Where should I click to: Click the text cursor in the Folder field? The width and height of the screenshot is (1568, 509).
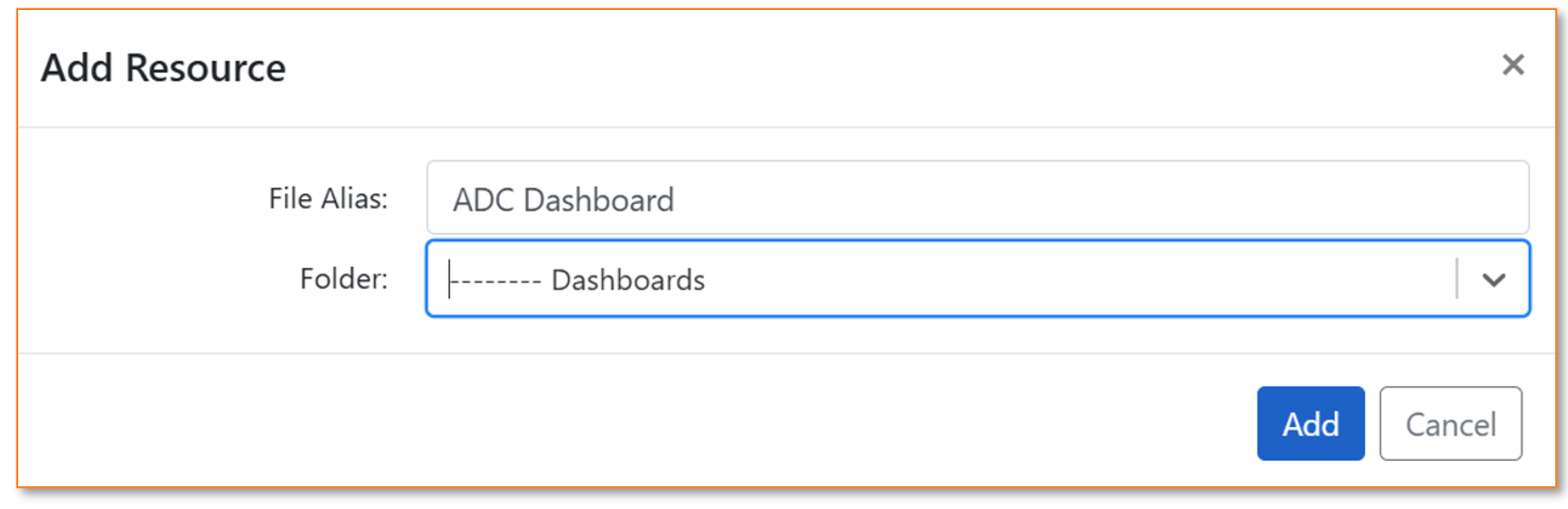449,279
